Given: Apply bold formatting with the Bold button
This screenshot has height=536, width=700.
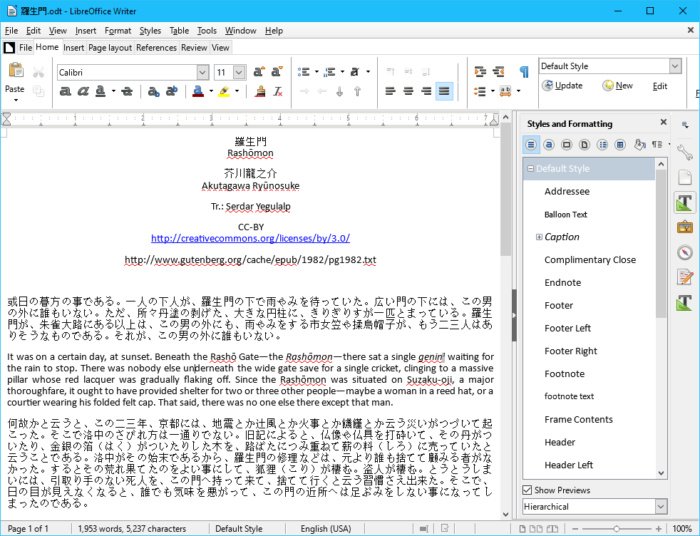Looking at the screenshot, I should [65, 91].
